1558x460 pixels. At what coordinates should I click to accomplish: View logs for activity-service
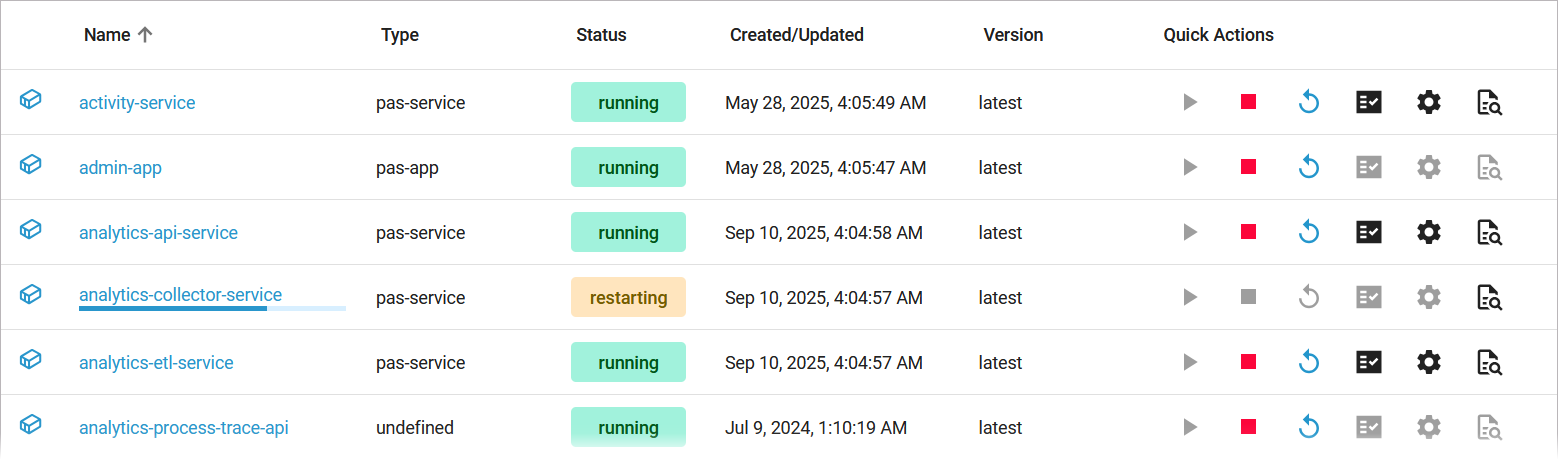click(x=1490, y=102)
